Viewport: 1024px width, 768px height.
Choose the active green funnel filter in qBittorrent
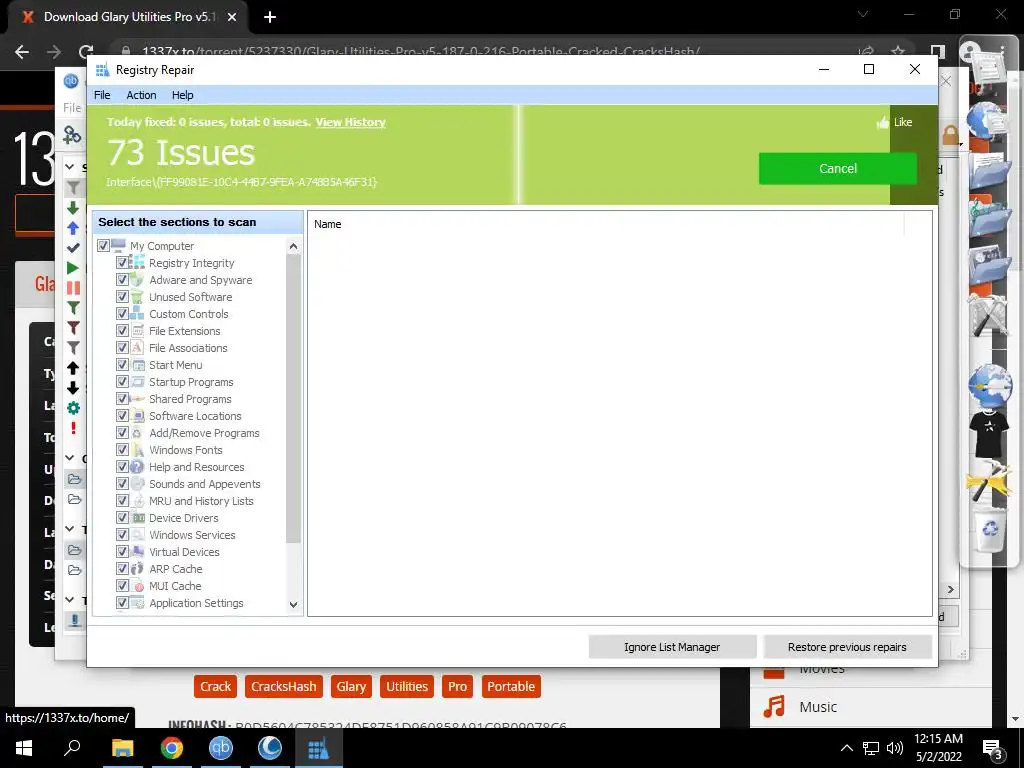tap(73, 308)
